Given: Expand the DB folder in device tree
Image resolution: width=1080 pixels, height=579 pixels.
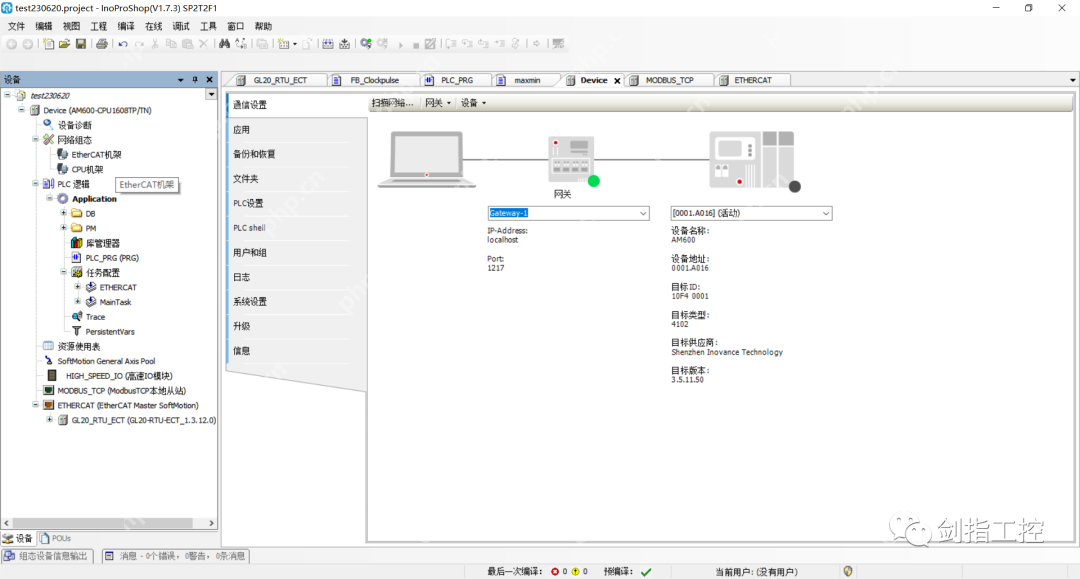Looking at the screenshot, I should (x=64, y=213).
